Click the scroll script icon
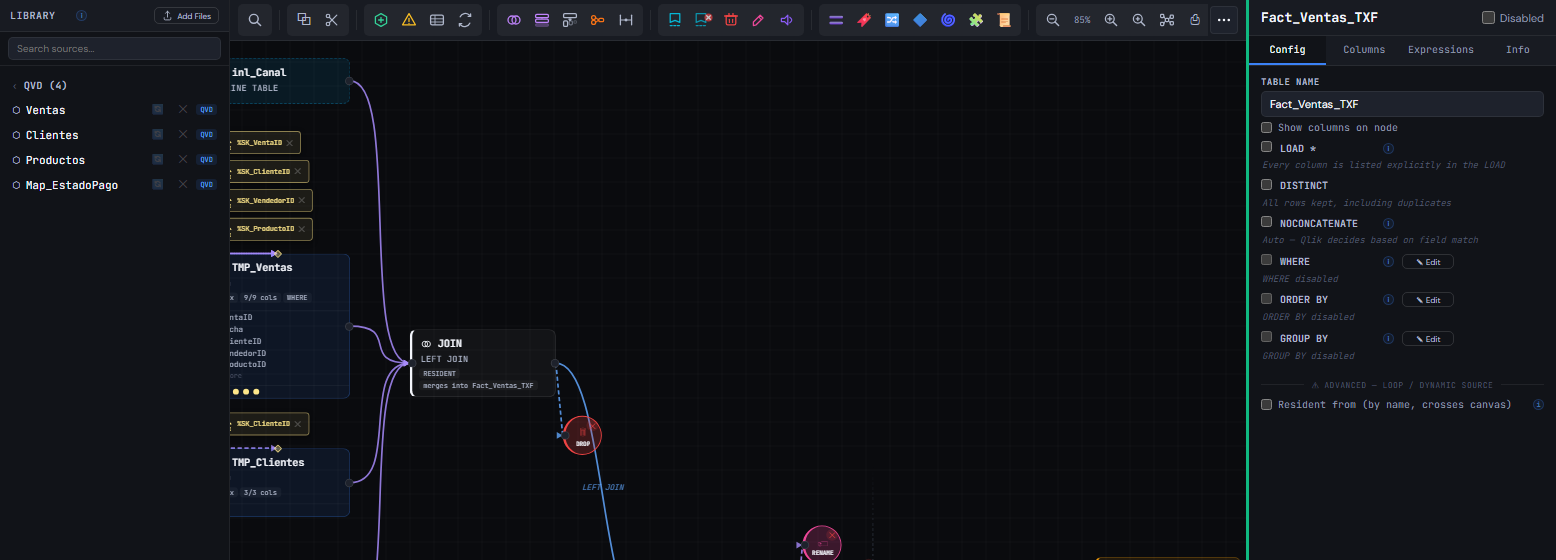The width and height of the screenshot is (1556, 560). coord(1004,20)
